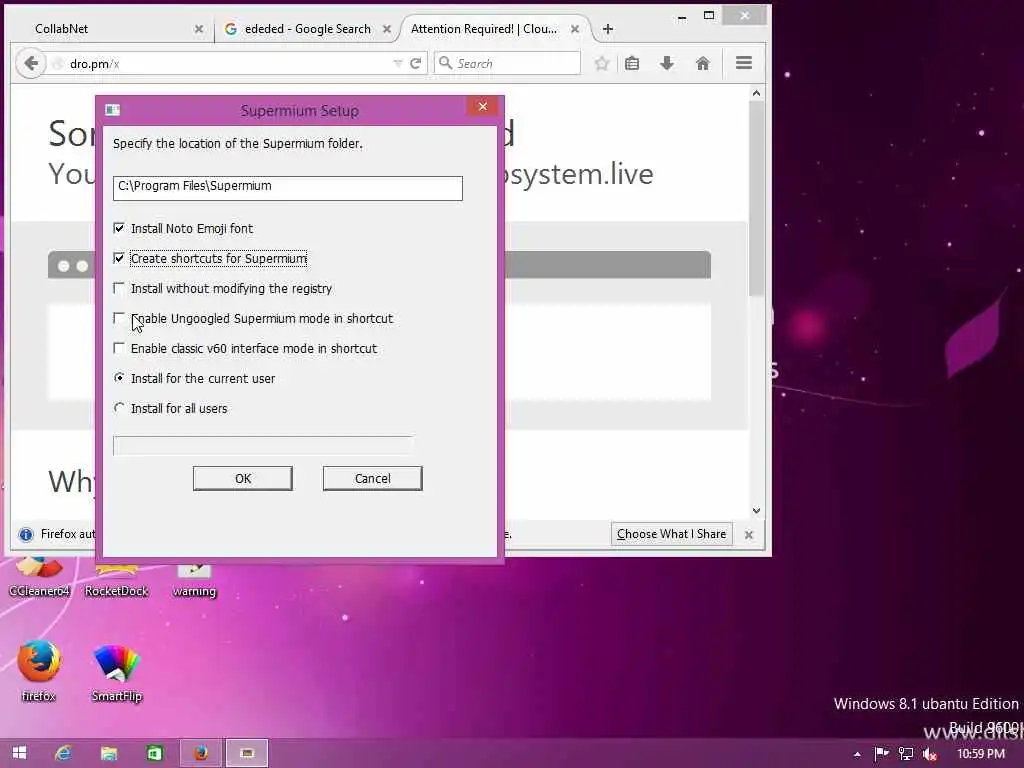The height and width of the screenshot is (768, 1024).
Task: Dismiss the Firefox notification bar
Action: (x=749, y=534)
